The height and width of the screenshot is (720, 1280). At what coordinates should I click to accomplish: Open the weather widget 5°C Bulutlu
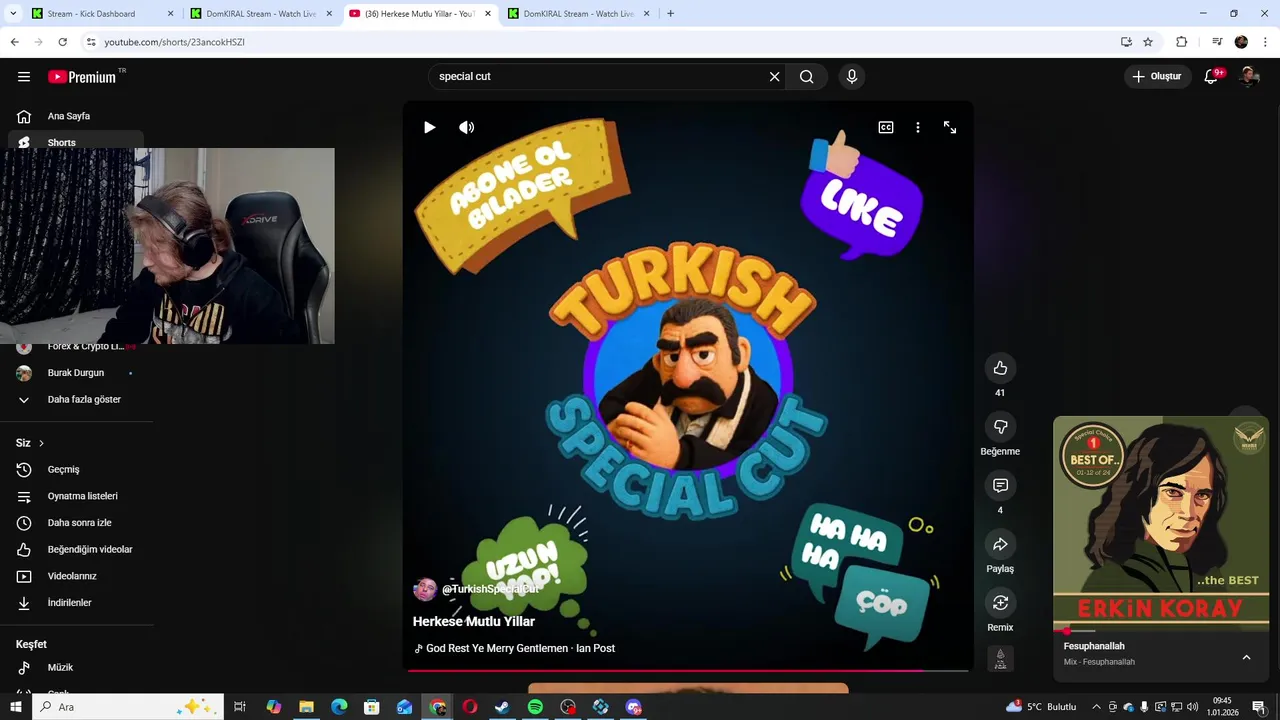[1041, 707]
